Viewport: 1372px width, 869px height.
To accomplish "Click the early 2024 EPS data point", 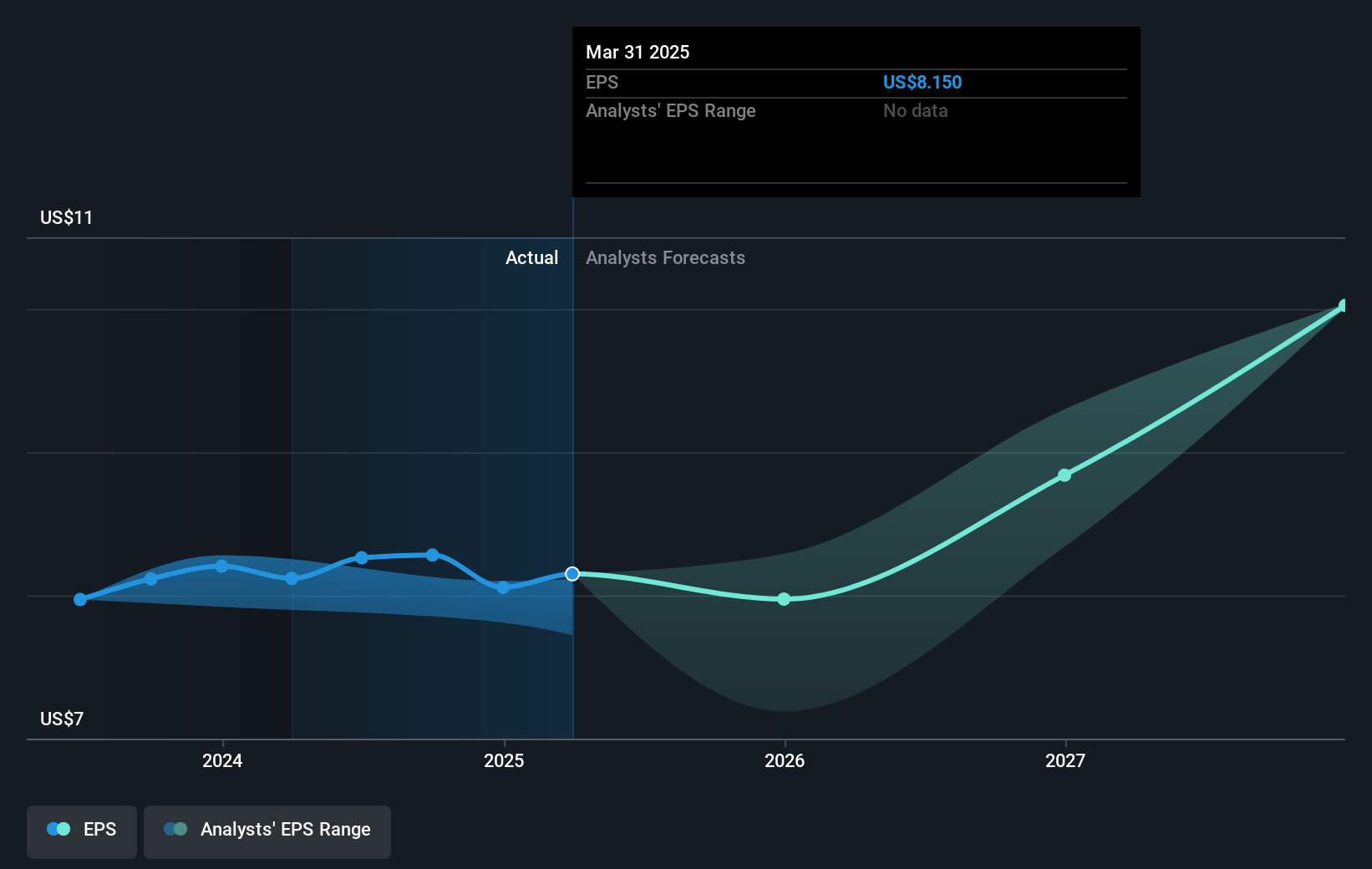I will pos(221,566).
